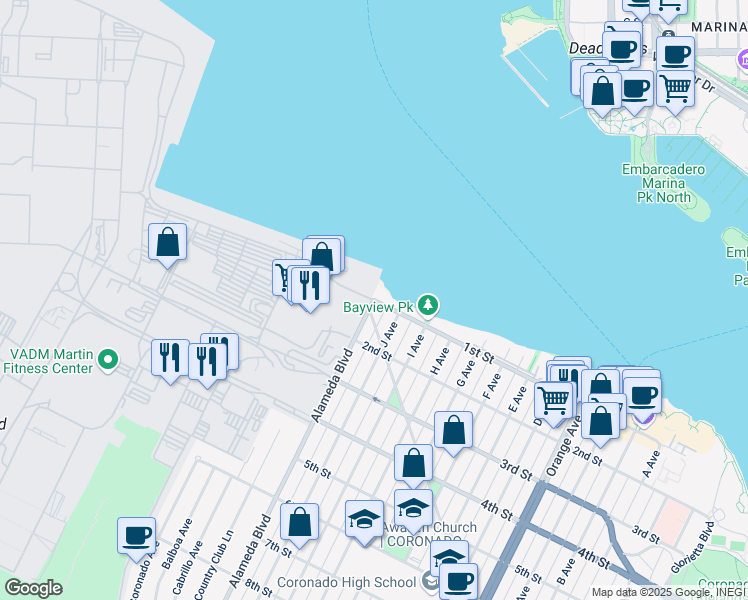Select the coffee cup marker near Balboa Ave
748x600 pixels.
click(136, 537)
